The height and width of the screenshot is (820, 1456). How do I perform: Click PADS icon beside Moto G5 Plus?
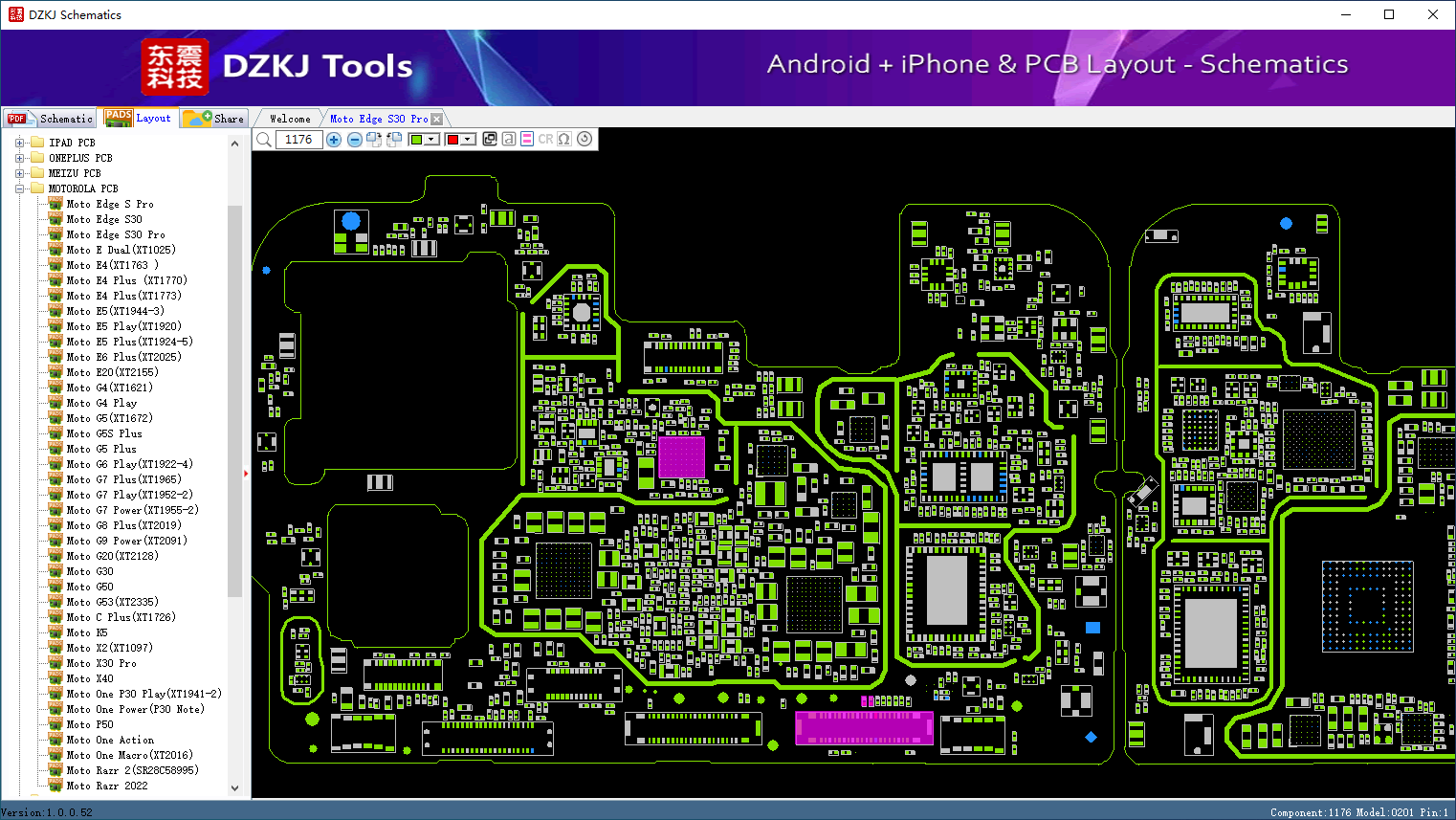(x=55, y=449)
